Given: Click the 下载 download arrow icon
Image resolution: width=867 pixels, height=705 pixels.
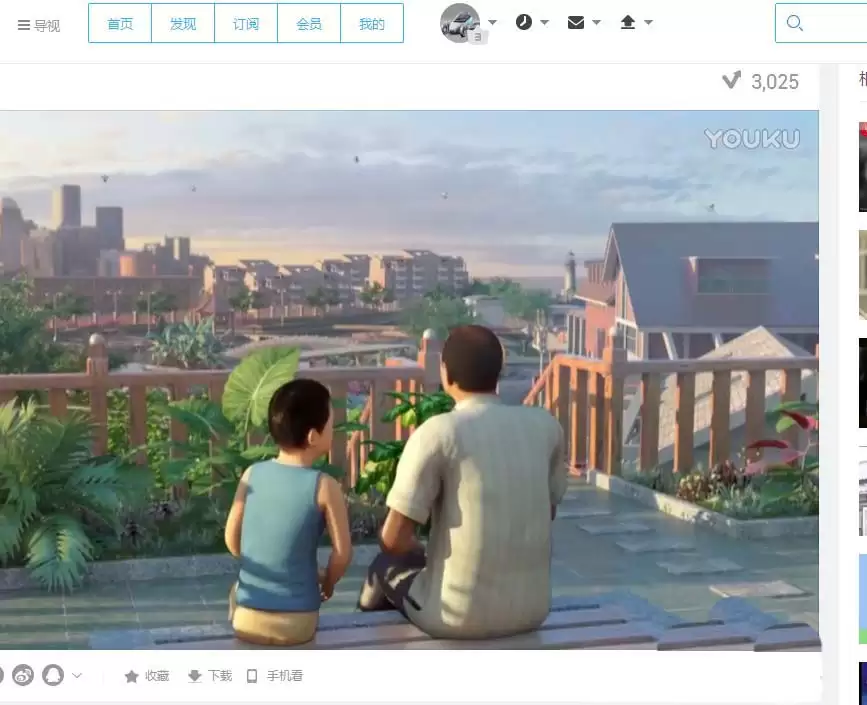Looking at the screenshot, I should tap(195, 676).
